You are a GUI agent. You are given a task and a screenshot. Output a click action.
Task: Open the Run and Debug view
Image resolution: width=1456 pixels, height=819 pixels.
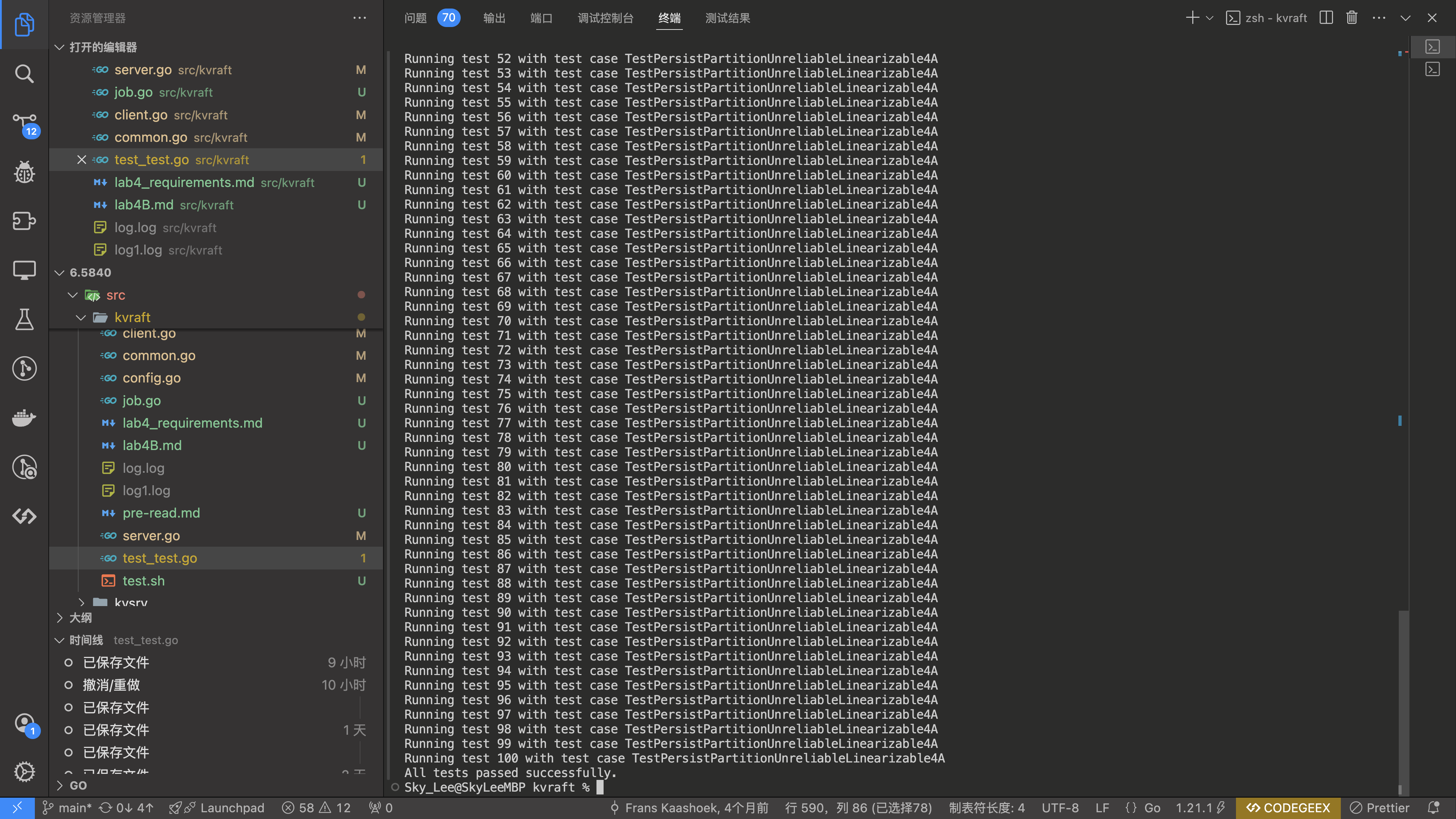tap(24, 172)
